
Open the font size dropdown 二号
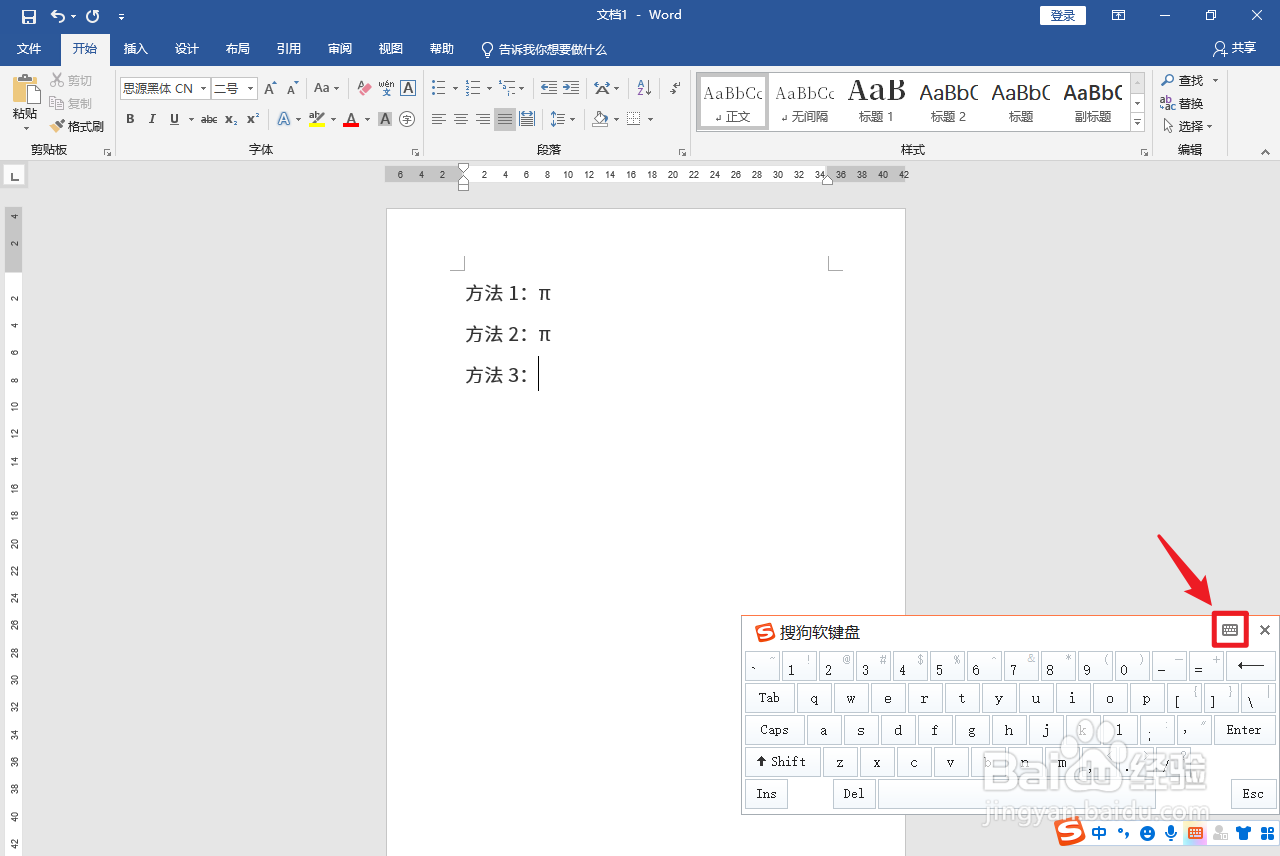pyautogui.click(x=250, y=89)
